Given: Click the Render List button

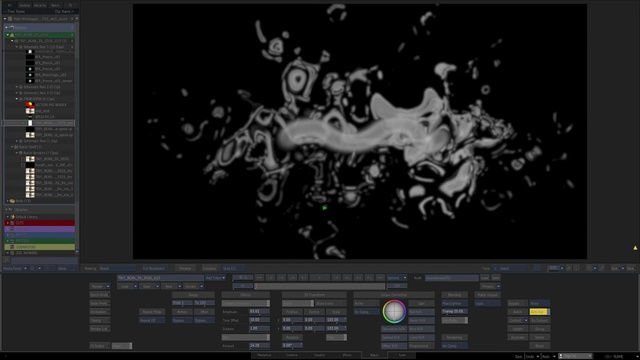Looking at the screenshot, I should [100, 329].
